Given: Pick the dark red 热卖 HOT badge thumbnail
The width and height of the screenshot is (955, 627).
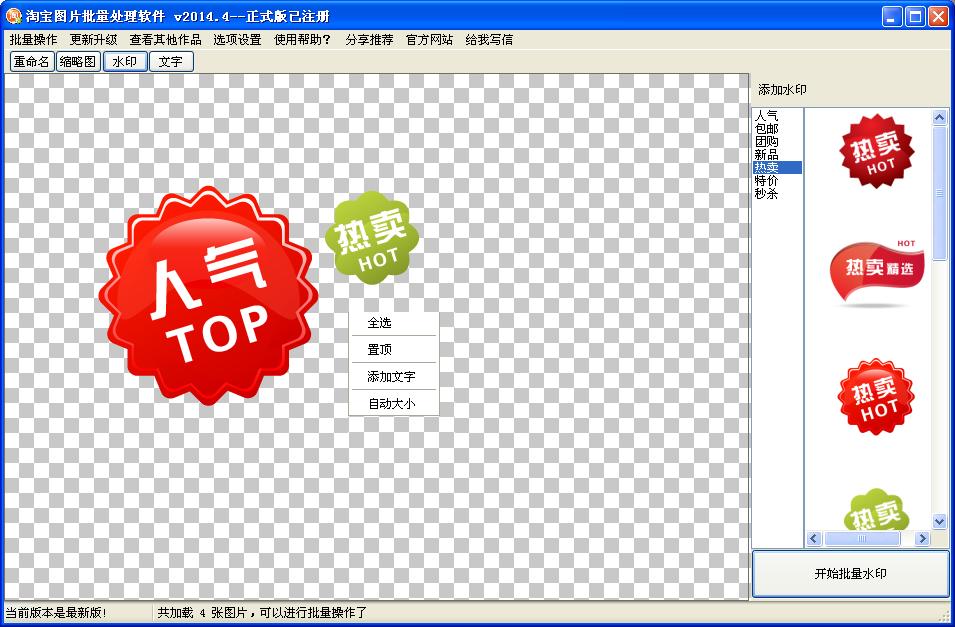Looking at the screenshot, I should (877, 151).
